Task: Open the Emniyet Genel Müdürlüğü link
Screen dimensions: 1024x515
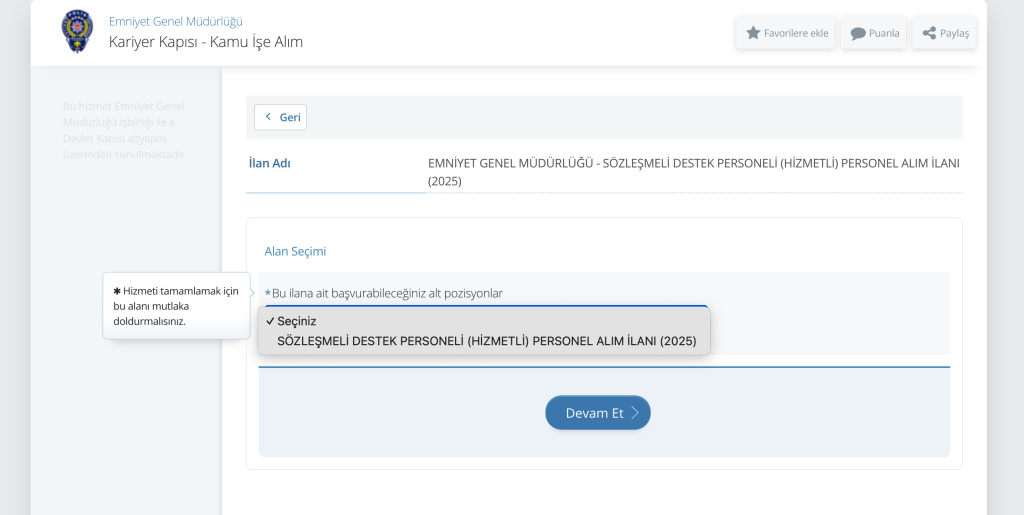Action: pyautogui.click(x=176, y=21)
